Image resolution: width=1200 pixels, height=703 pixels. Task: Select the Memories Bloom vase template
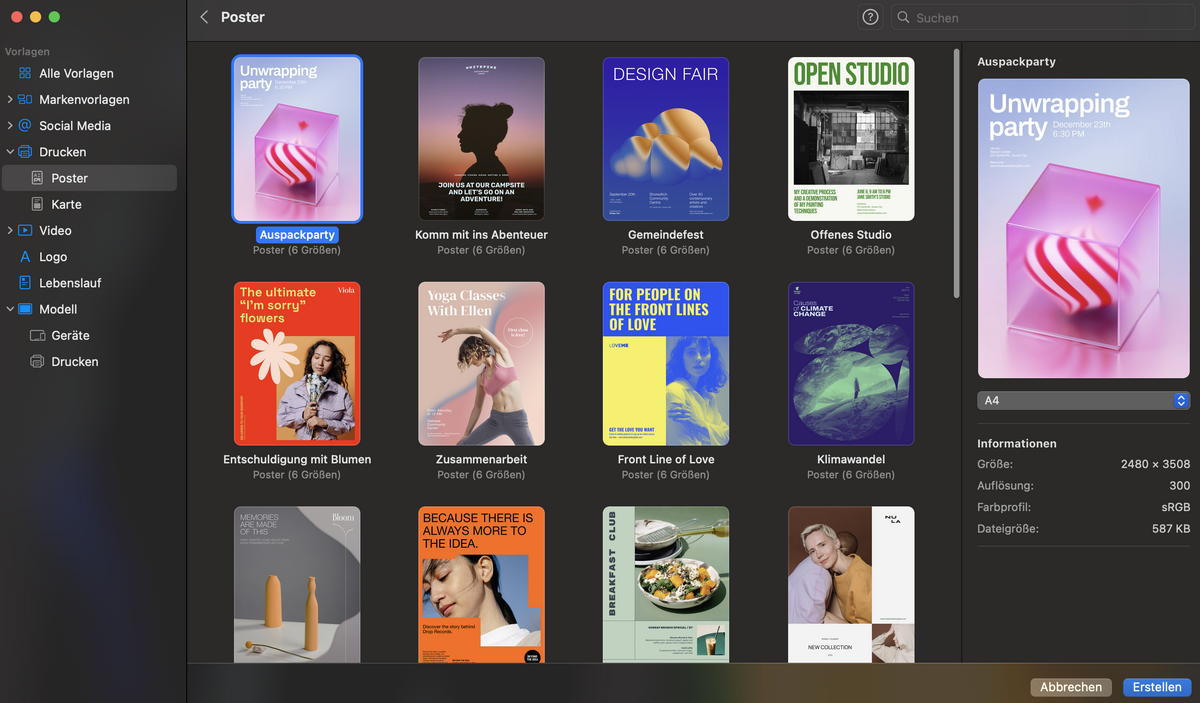point(297,584)
